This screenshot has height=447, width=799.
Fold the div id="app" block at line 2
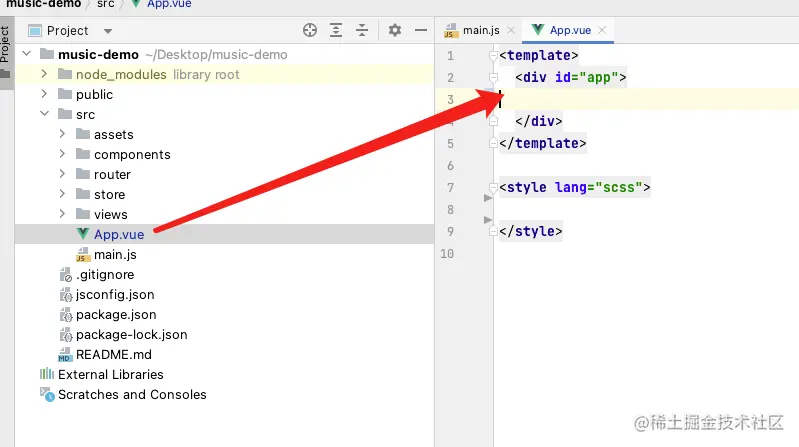(493, 77)
